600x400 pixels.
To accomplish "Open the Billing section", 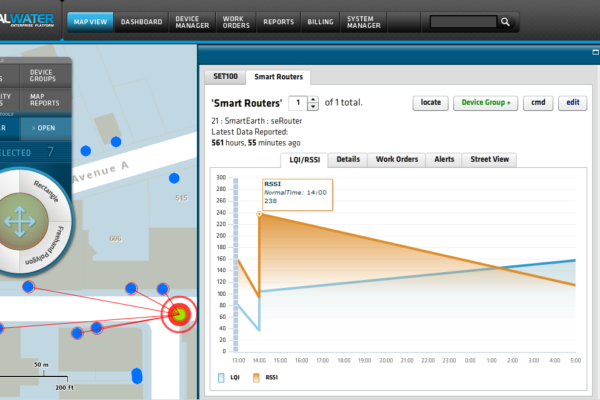I will (x=320, y=22).
